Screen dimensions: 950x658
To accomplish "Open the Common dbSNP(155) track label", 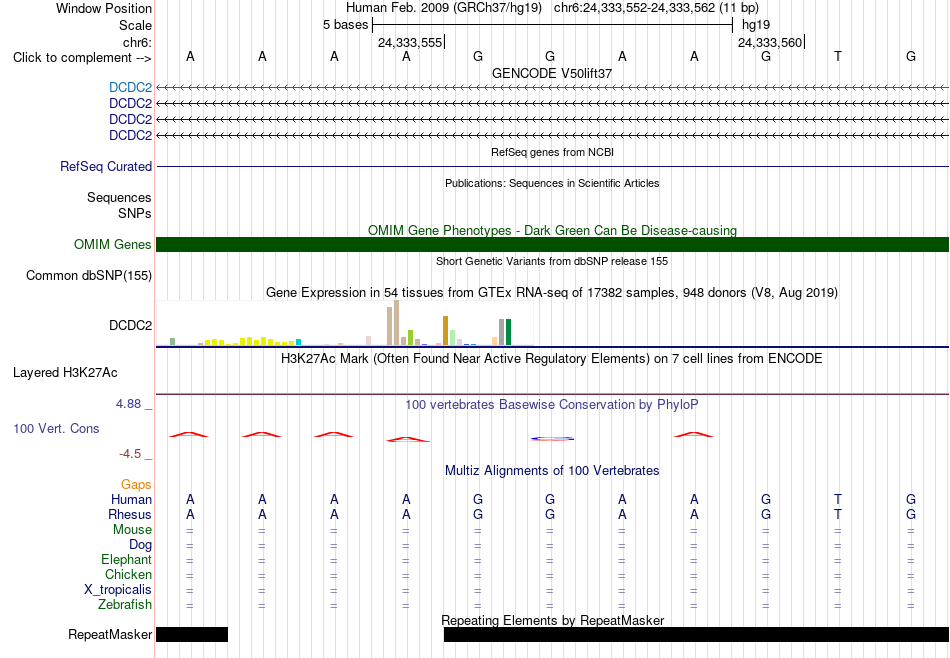I will point(89,275).
